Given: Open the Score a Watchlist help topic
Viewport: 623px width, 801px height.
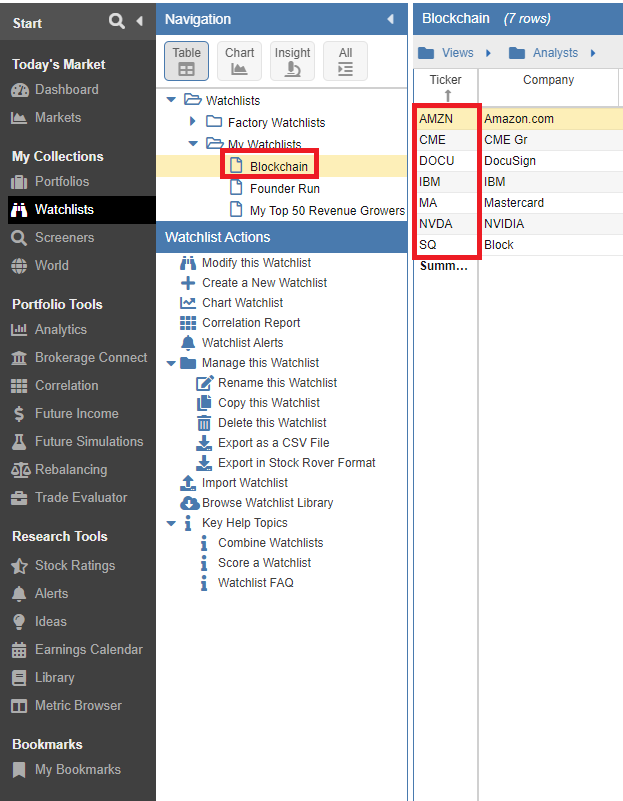Looking at the screenshot, I should pyautogui.click(x=265, y=562).
